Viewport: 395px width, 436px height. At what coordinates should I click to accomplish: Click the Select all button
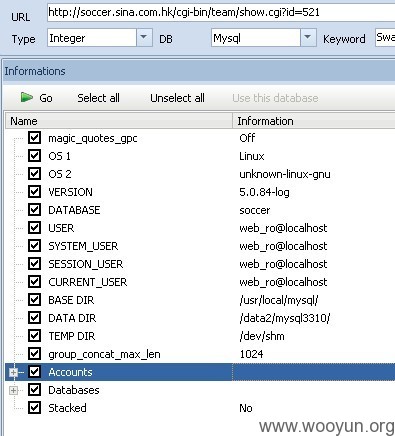(x=98, y=98)
